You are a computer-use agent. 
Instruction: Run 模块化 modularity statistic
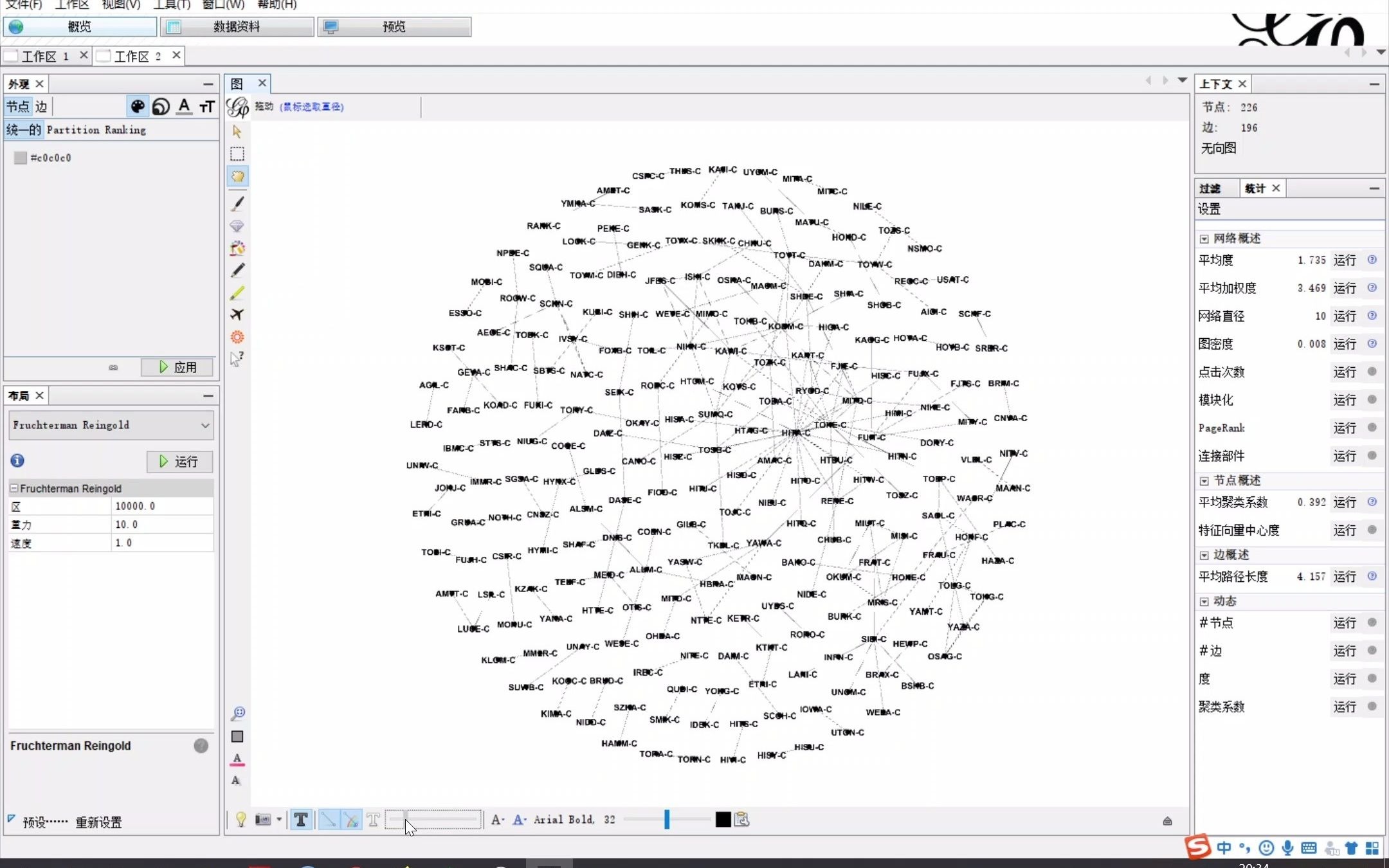coord(1344,400)
